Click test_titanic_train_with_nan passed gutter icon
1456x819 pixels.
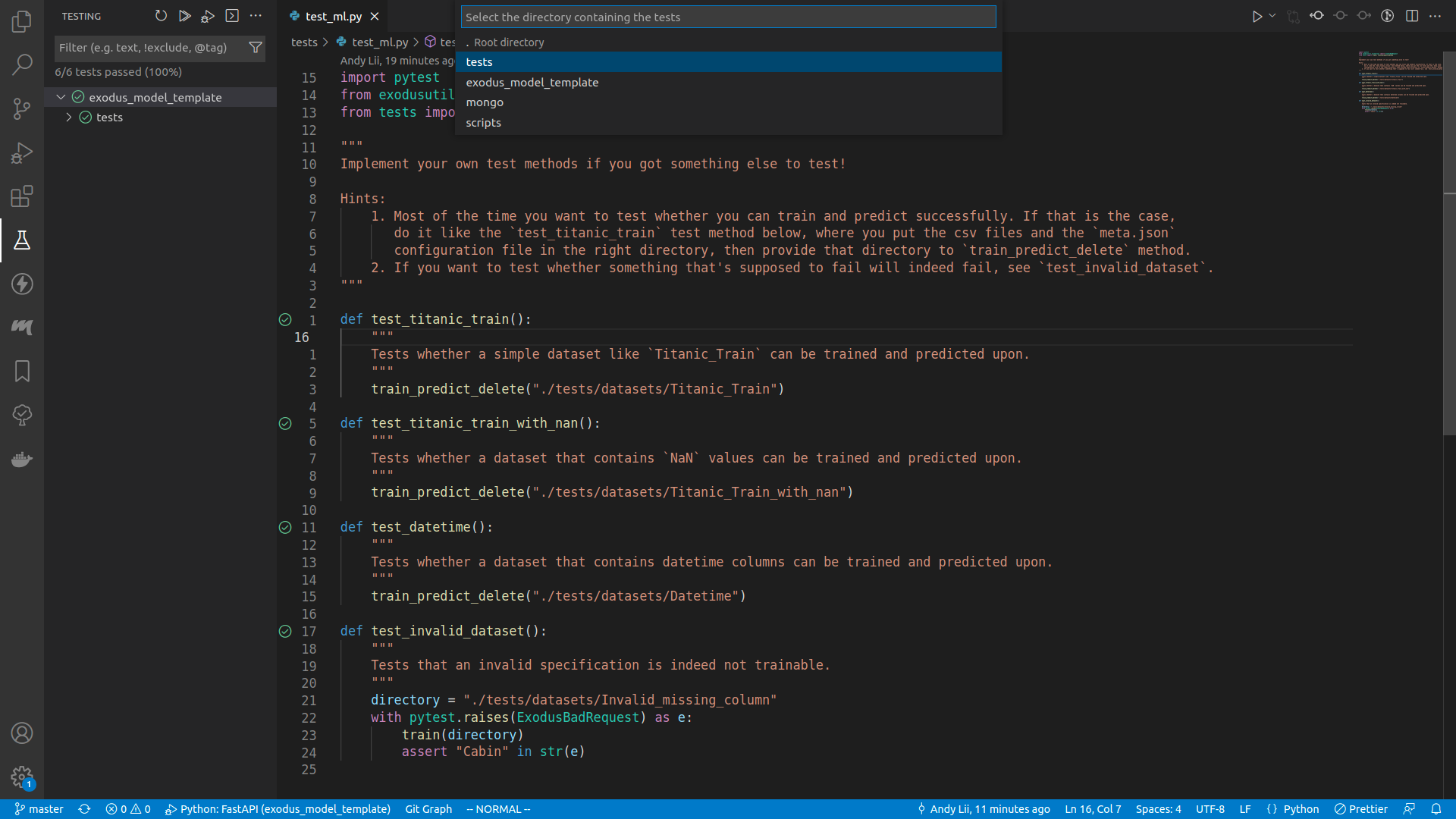285,424
